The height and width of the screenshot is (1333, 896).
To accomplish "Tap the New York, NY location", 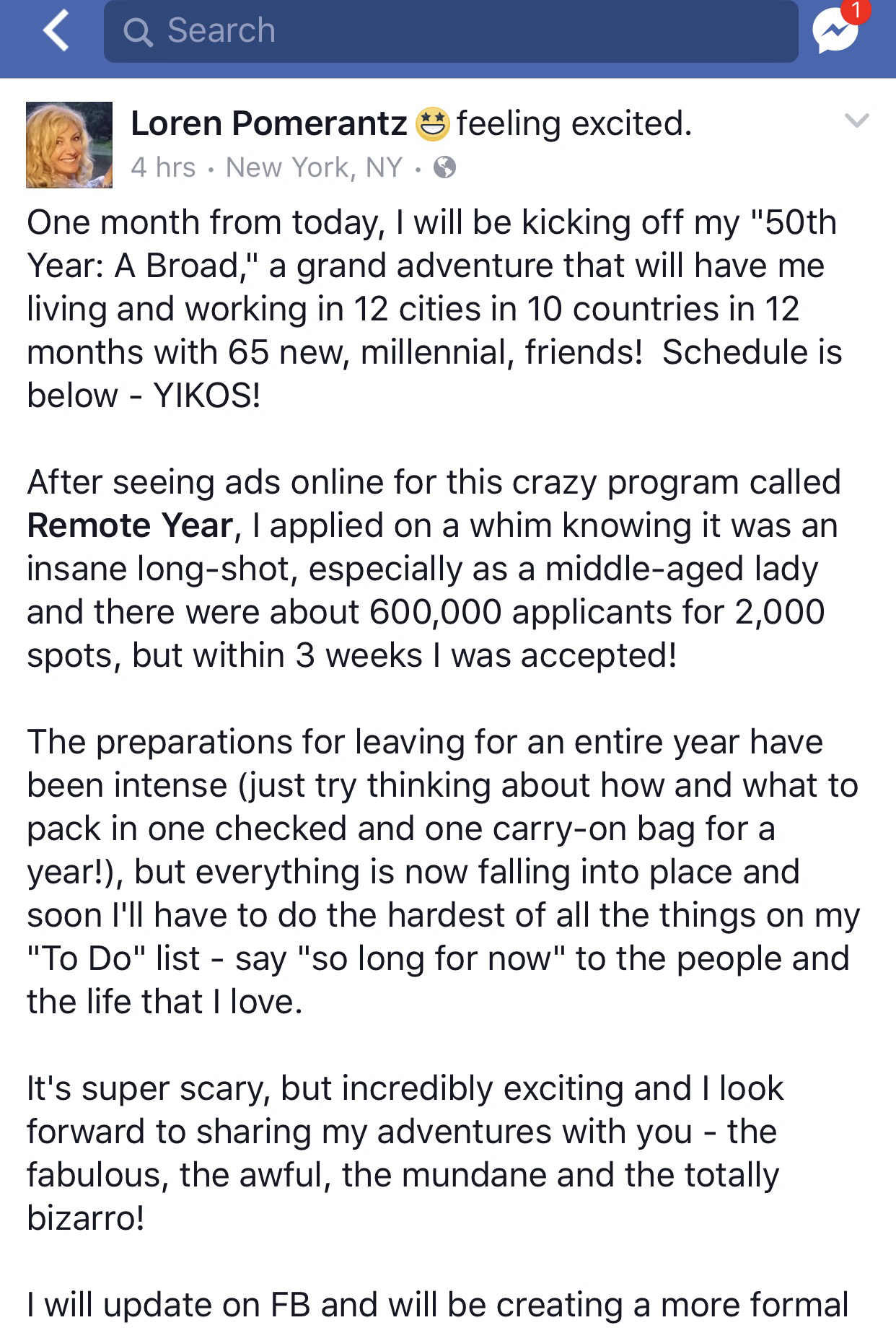I will [x=314, y=167].
